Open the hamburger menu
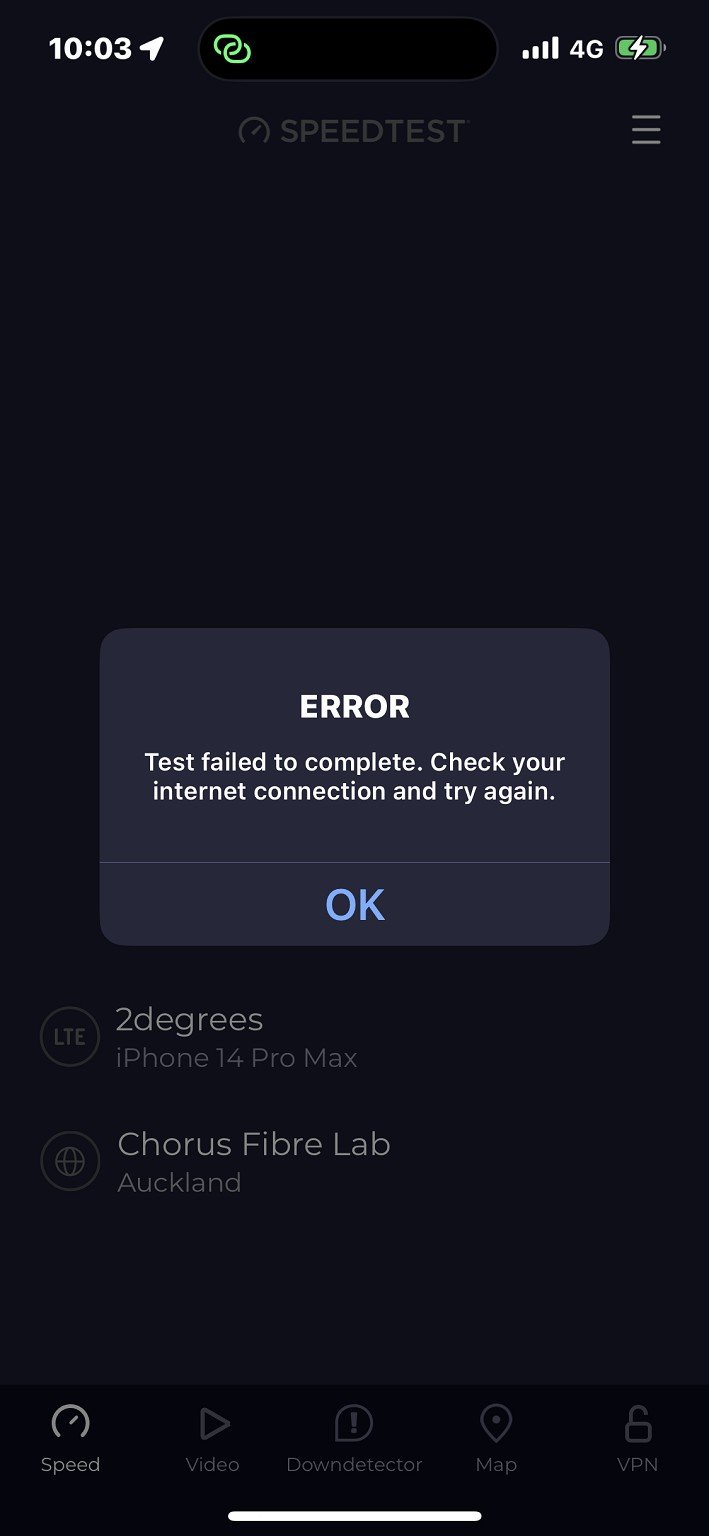 coord(646,130)
